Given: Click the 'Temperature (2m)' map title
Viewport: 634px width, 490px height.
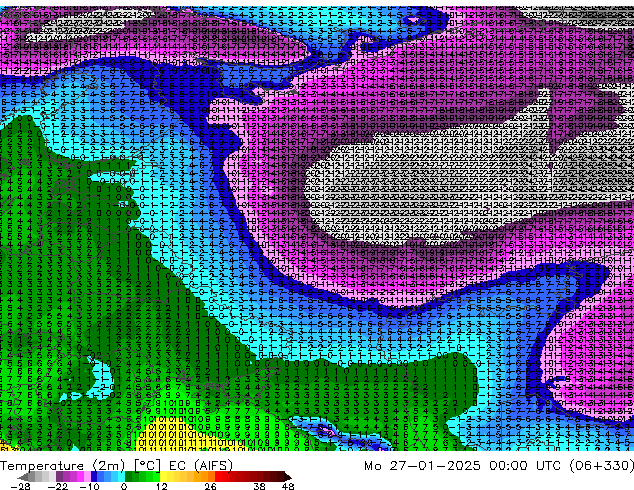Looking at the screenshot, I should pos(62,466).
